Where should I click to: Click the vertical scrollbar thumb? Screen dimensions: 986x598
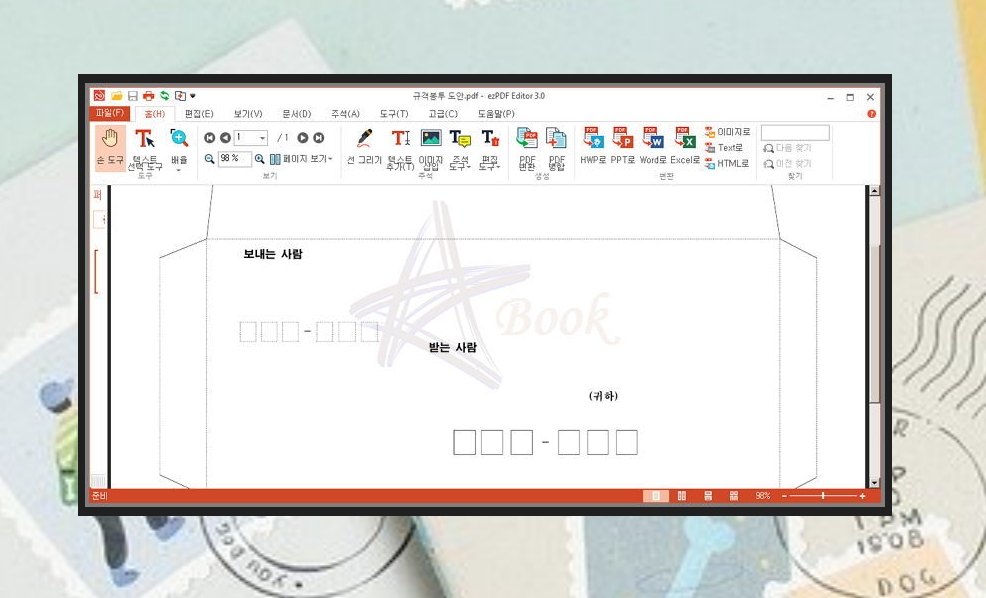(874, 324)
